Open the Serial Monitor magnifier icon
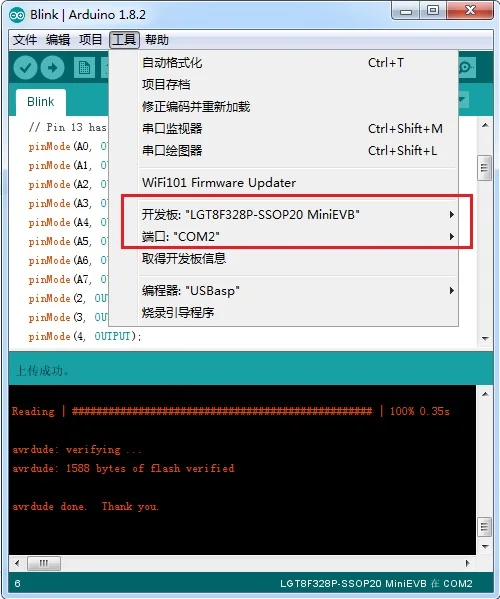The image size is (500, 599). pyautogui.click(x=467, y=68)
